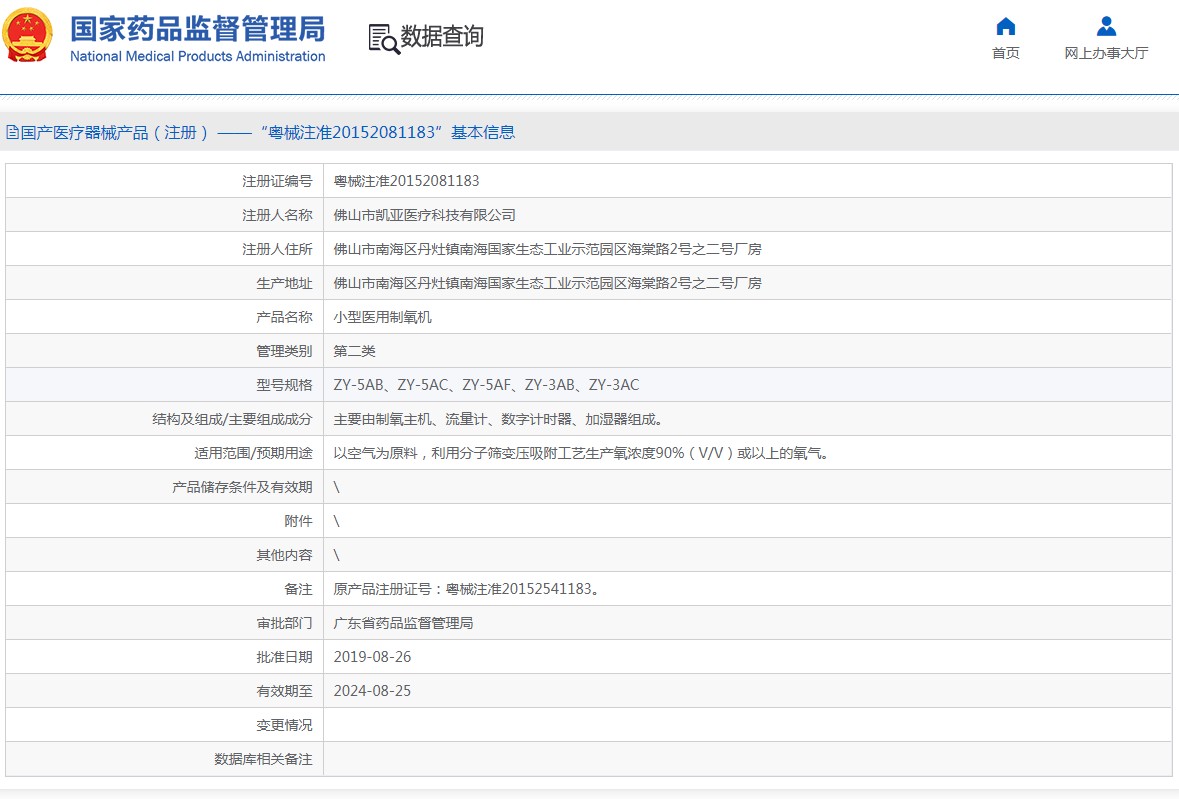Screen dimensions: 1179x799
Task: Select the 批准日期 label
Action: [283, 657]
